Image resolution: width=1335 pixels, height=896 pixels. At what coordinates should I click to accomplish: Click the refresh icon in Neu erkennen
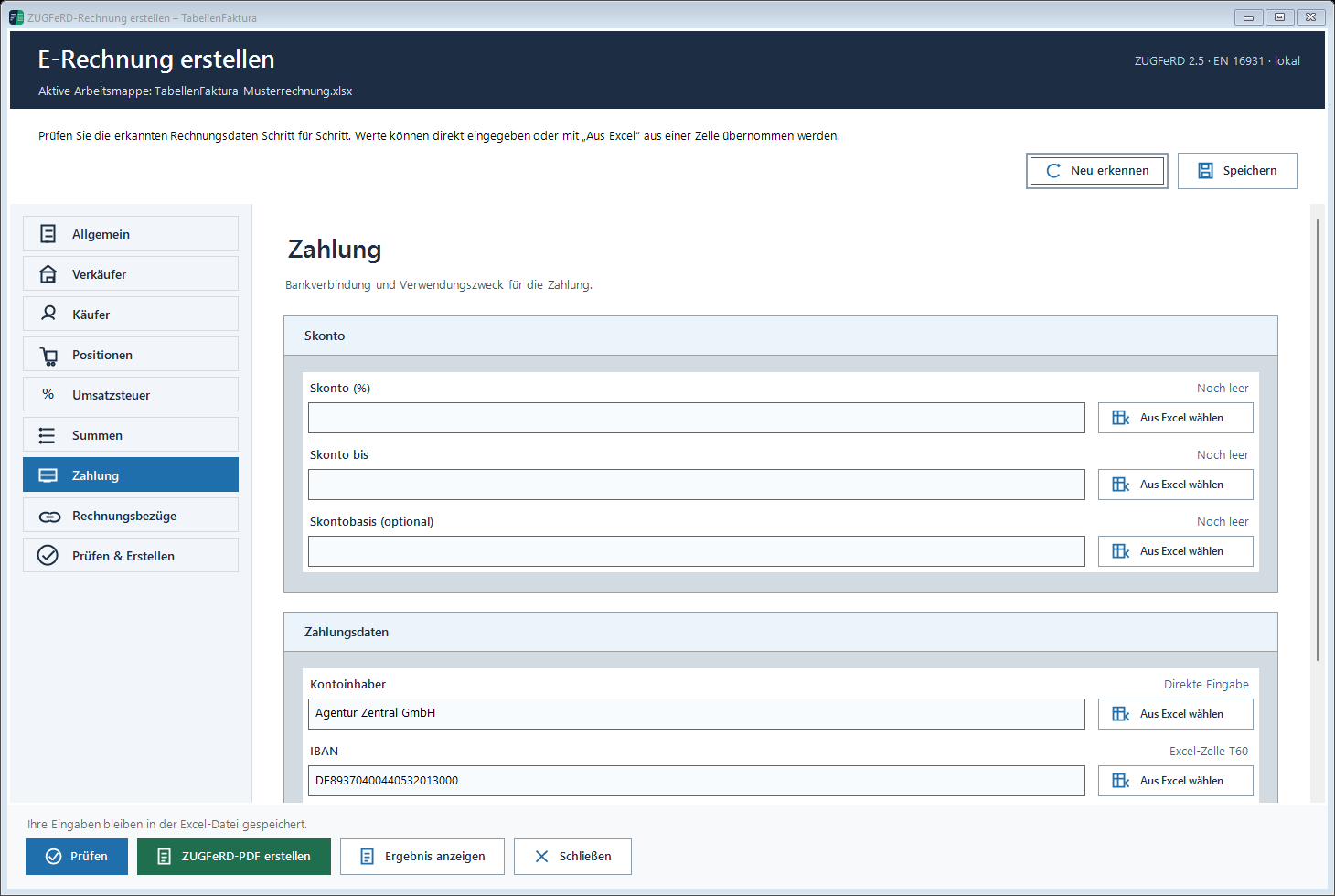(x=1053, y=171)
